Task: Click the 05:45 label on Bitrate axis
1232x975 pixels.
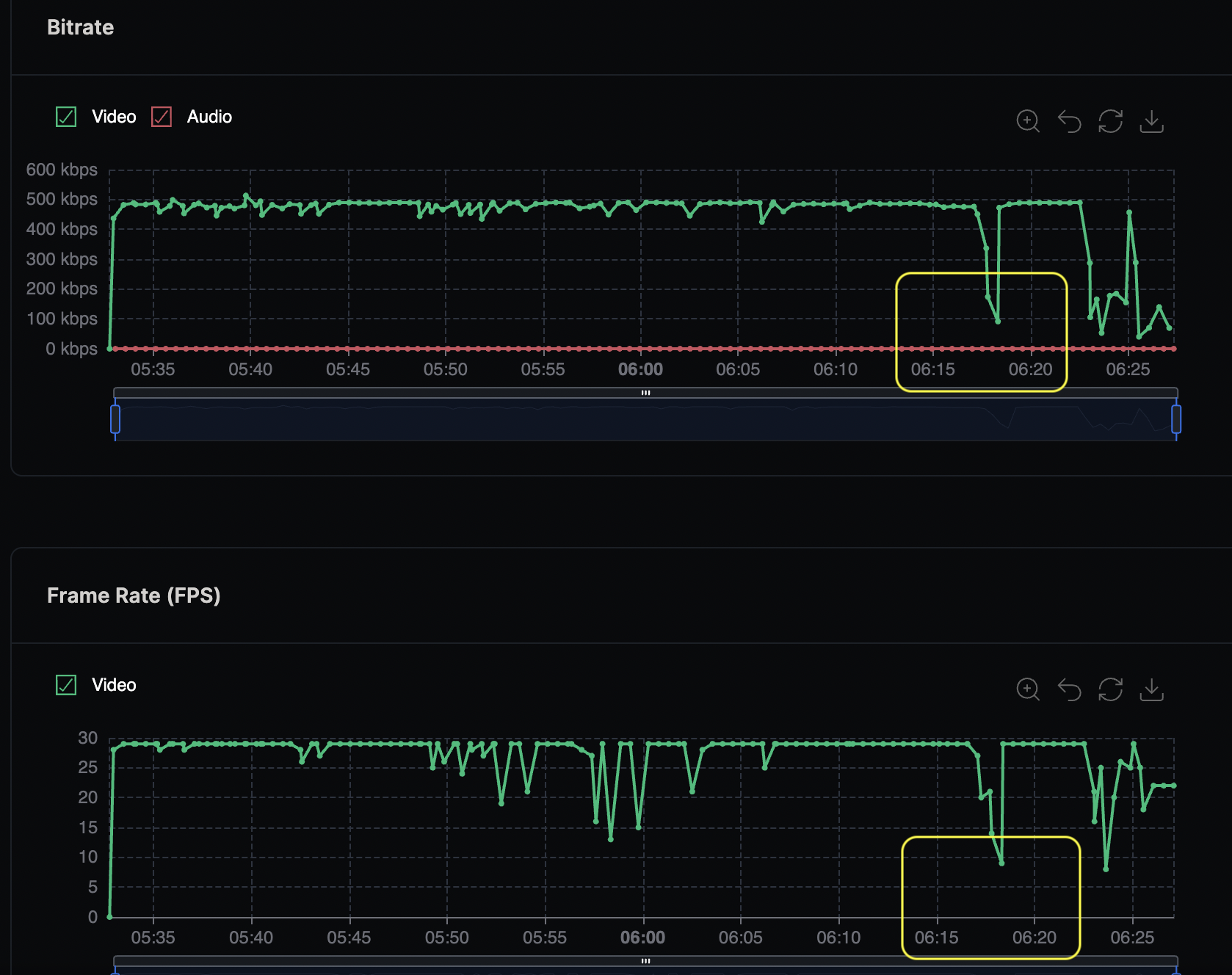Action: coord(348,369)
